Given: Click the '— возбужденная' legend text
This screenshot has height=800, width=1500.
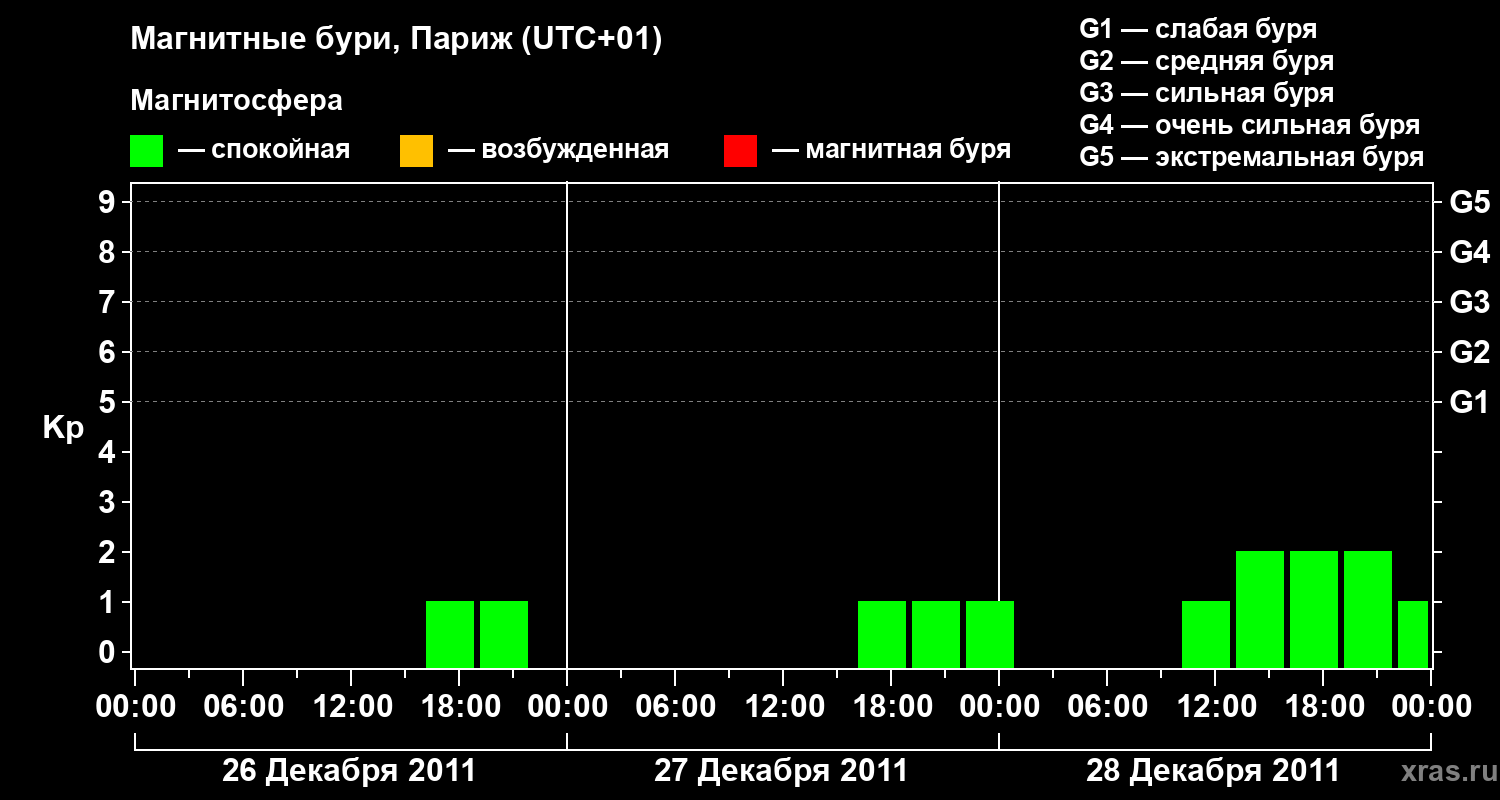Looking at the screenshot, I should [558, 150].
